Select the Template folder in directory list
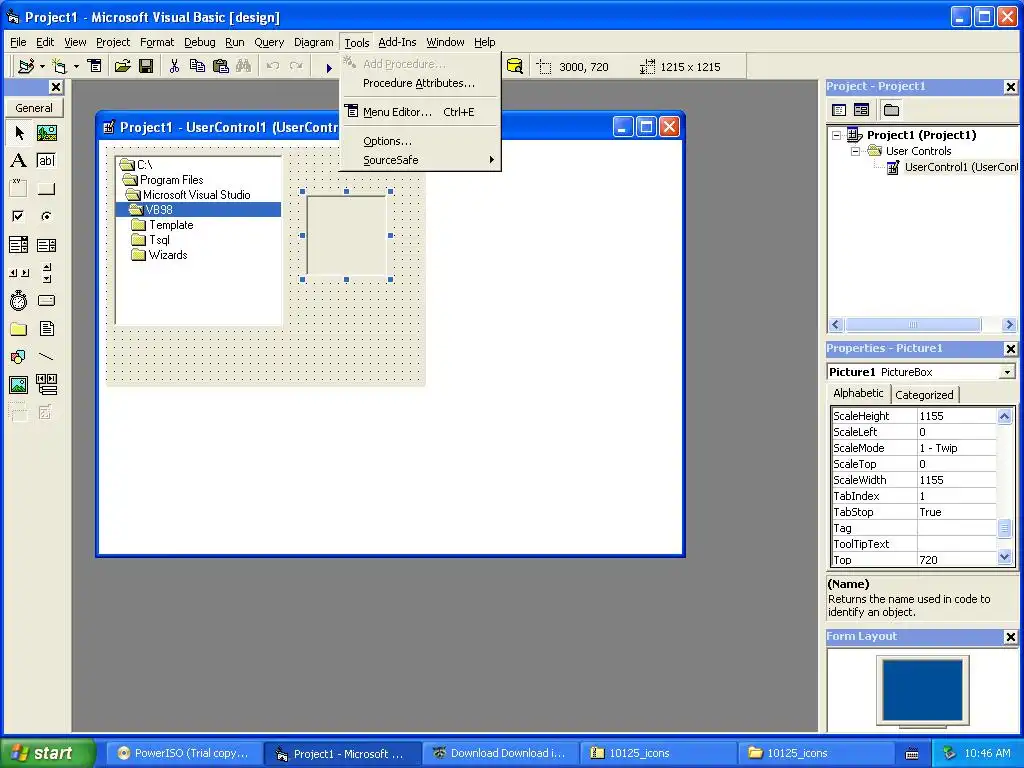This screenshot has height=768, width=1024. coord(171,225)
